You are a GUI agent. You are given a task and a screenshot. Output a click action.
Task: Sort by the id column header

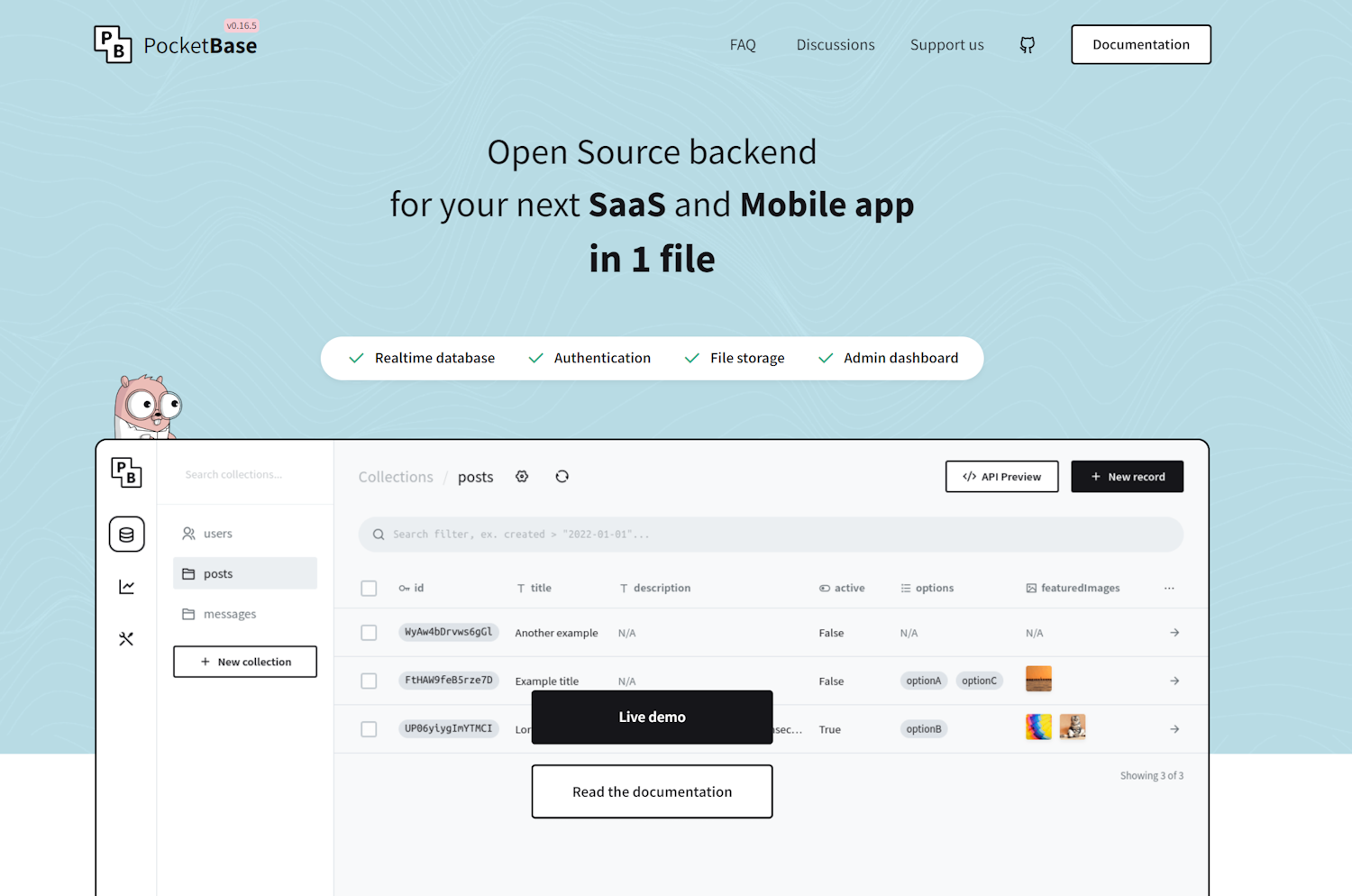411,588
